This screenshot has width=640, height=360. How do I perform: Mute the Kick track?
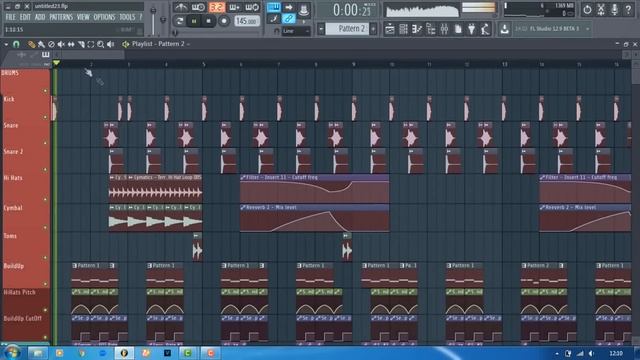[x=45, y=117]
